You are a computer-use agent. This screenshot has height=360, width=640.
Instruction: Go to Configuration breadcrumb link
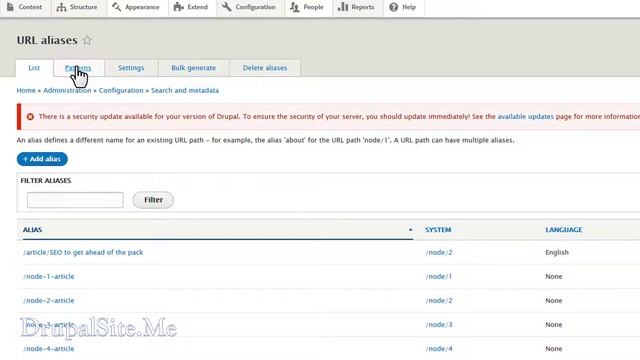click(x=121, y=90)
